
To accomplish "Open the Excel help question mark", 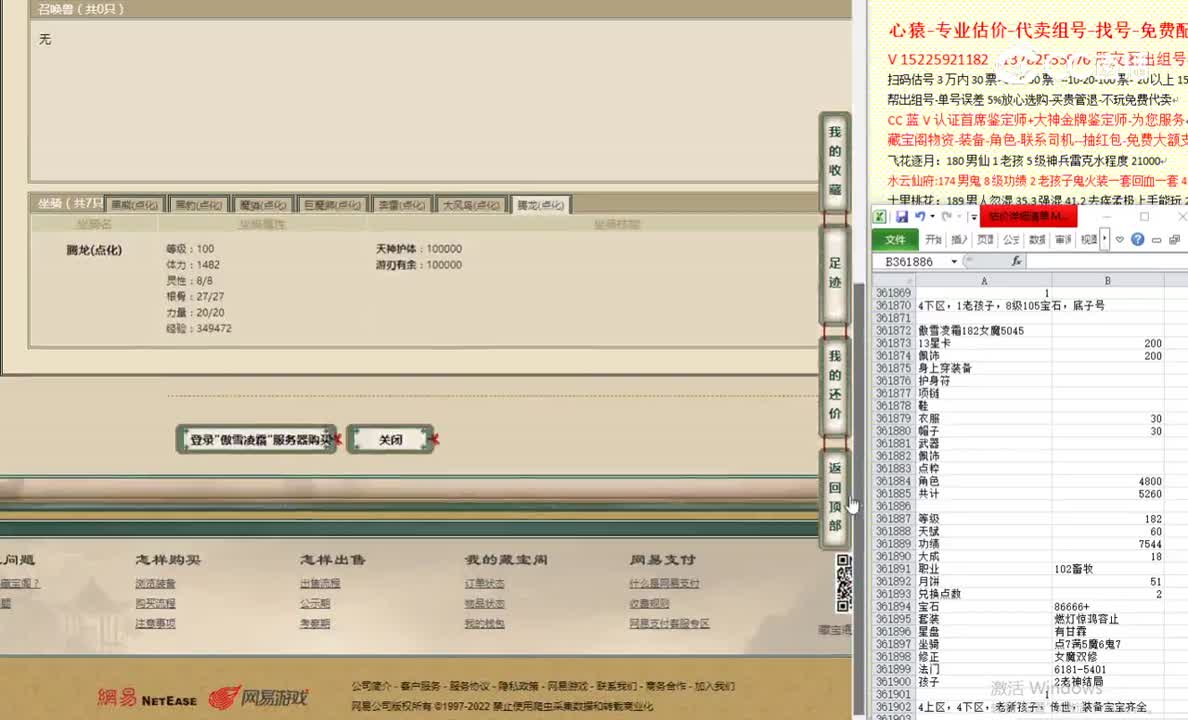I will 1137,240.
